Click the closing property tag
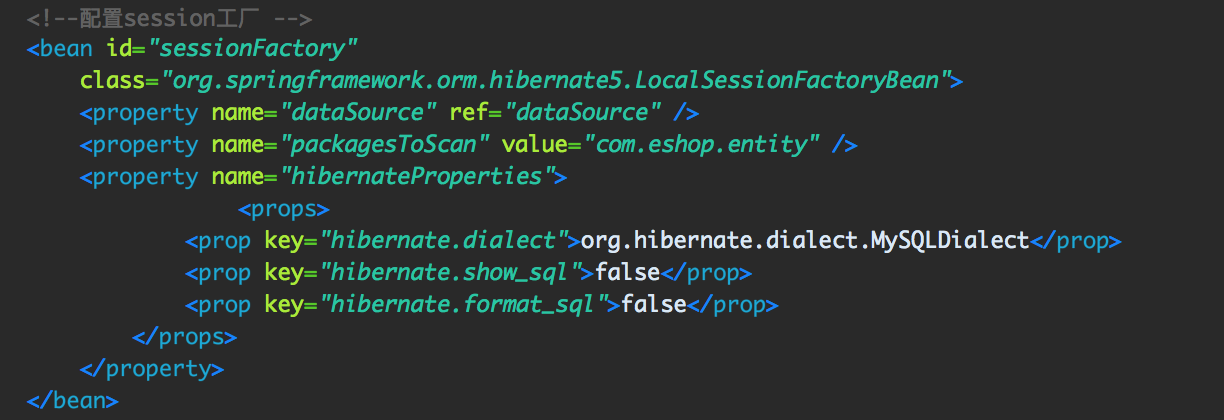Image resolution: width=1224 pixels, height=420 pixels. point(151,368)
